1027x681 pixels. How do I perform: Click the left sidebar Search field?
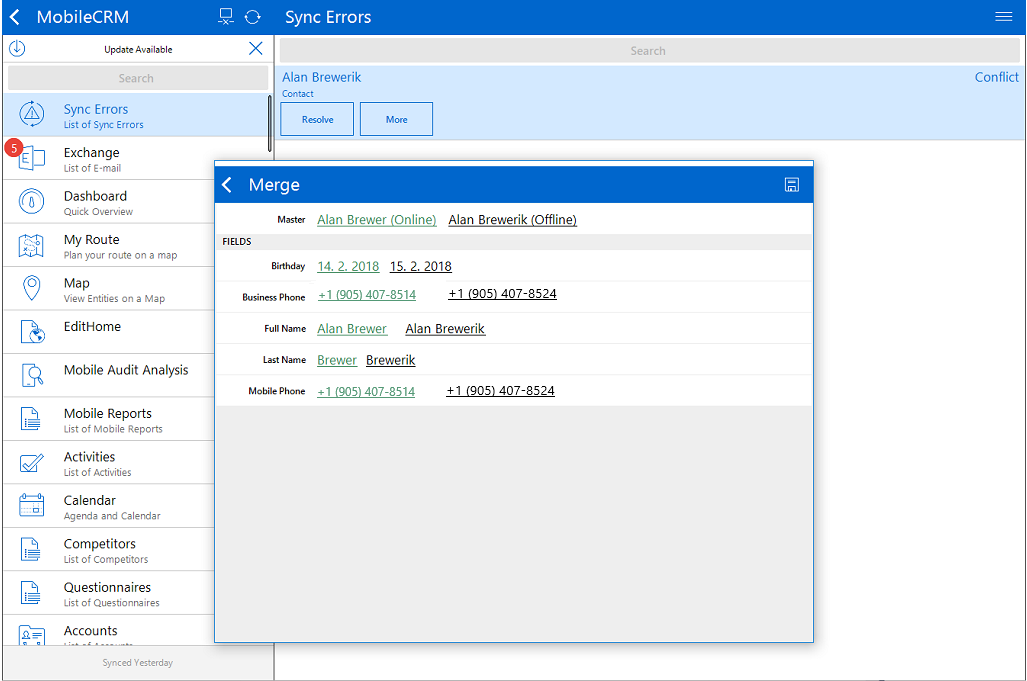138,78
